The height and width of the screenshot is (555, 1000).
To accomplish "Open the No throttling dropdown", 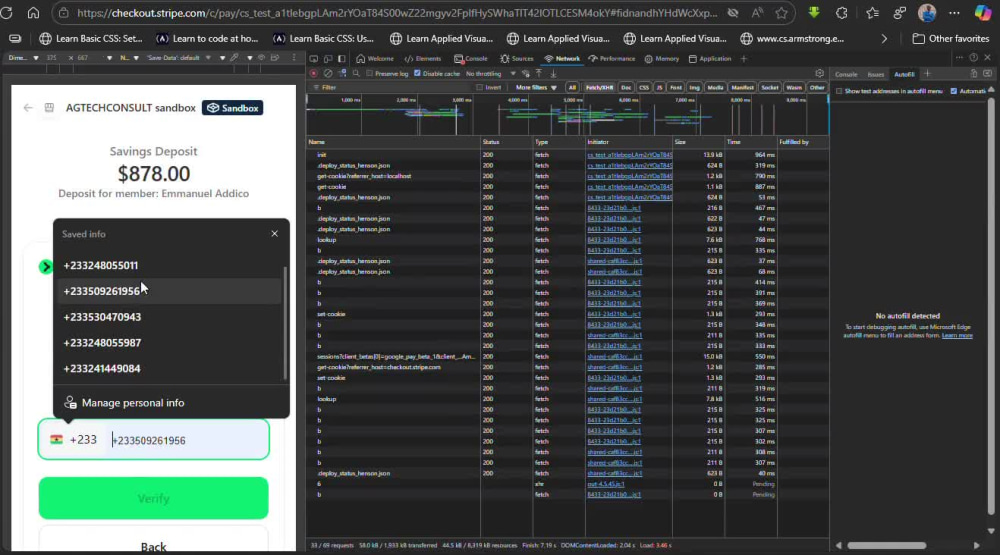I will 490,74.
